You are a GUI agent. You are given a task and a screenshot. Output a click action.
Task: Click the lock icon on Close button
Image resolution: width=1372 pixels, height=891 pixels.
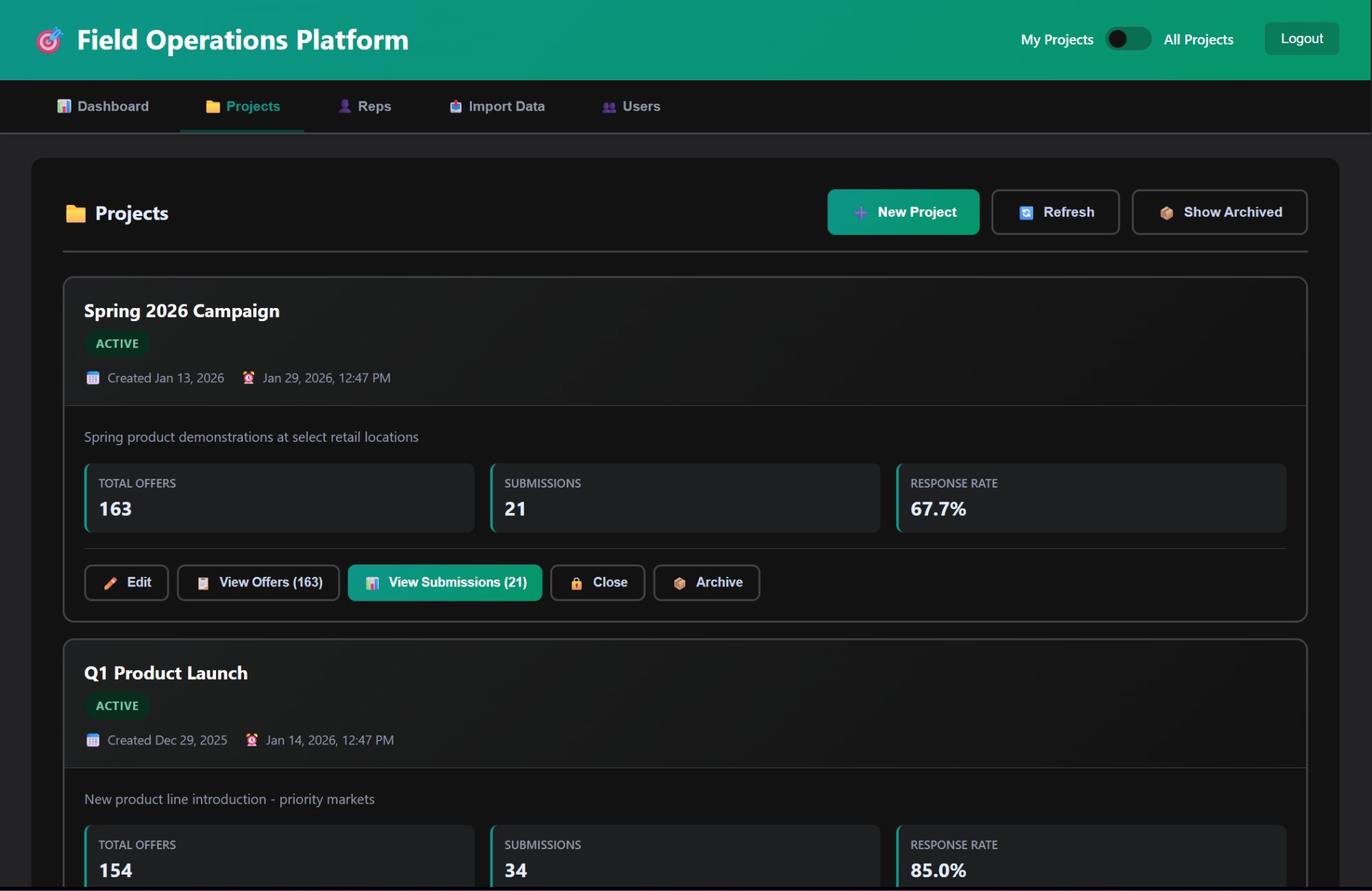click(576, 583)
